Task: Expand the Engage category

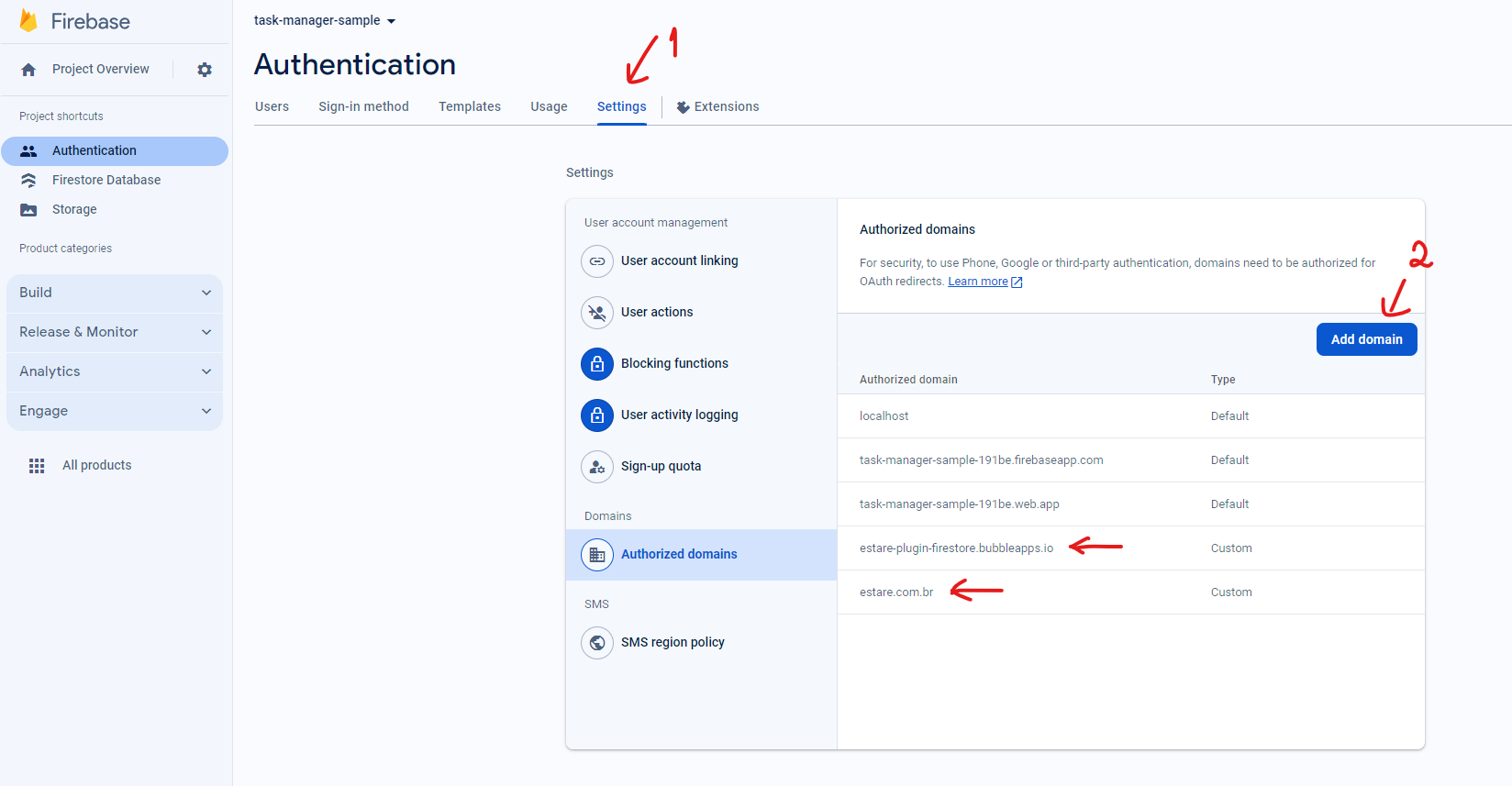Action: tap(115, 411)
